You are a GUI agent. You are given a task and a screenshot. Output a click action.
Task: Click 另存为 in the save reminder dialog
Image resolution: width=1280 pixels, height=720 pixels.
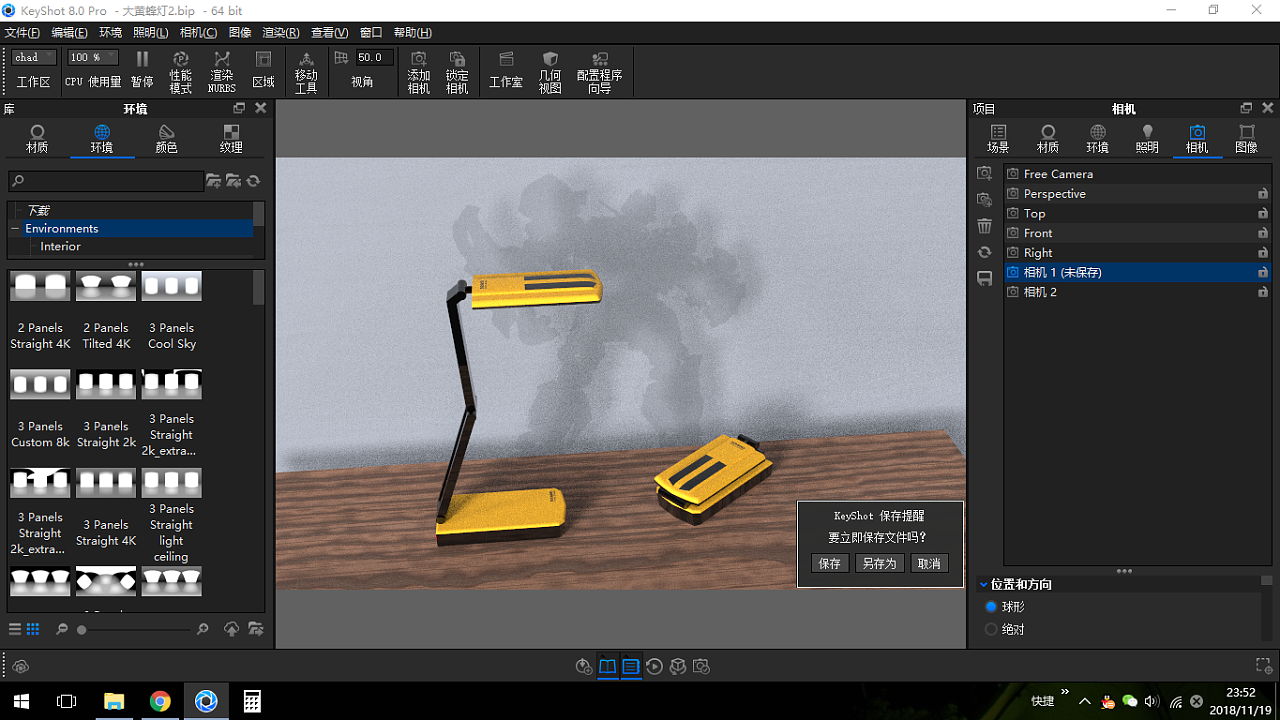click(x=879, y=563)
